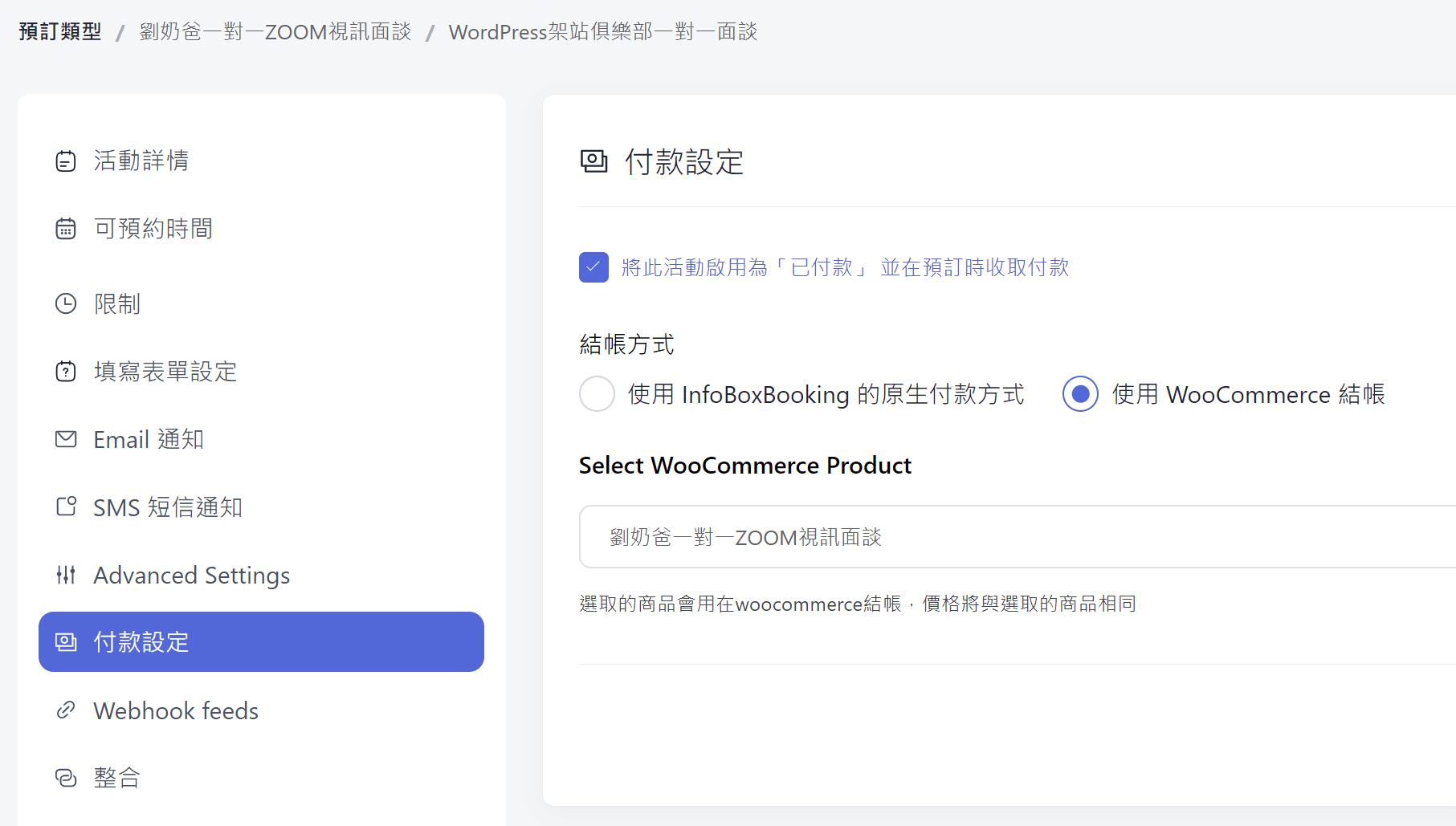Click the 整合 integration icon
Image resolution: width=1456 pixels, height=826 pixels.
tap(66, 778)
